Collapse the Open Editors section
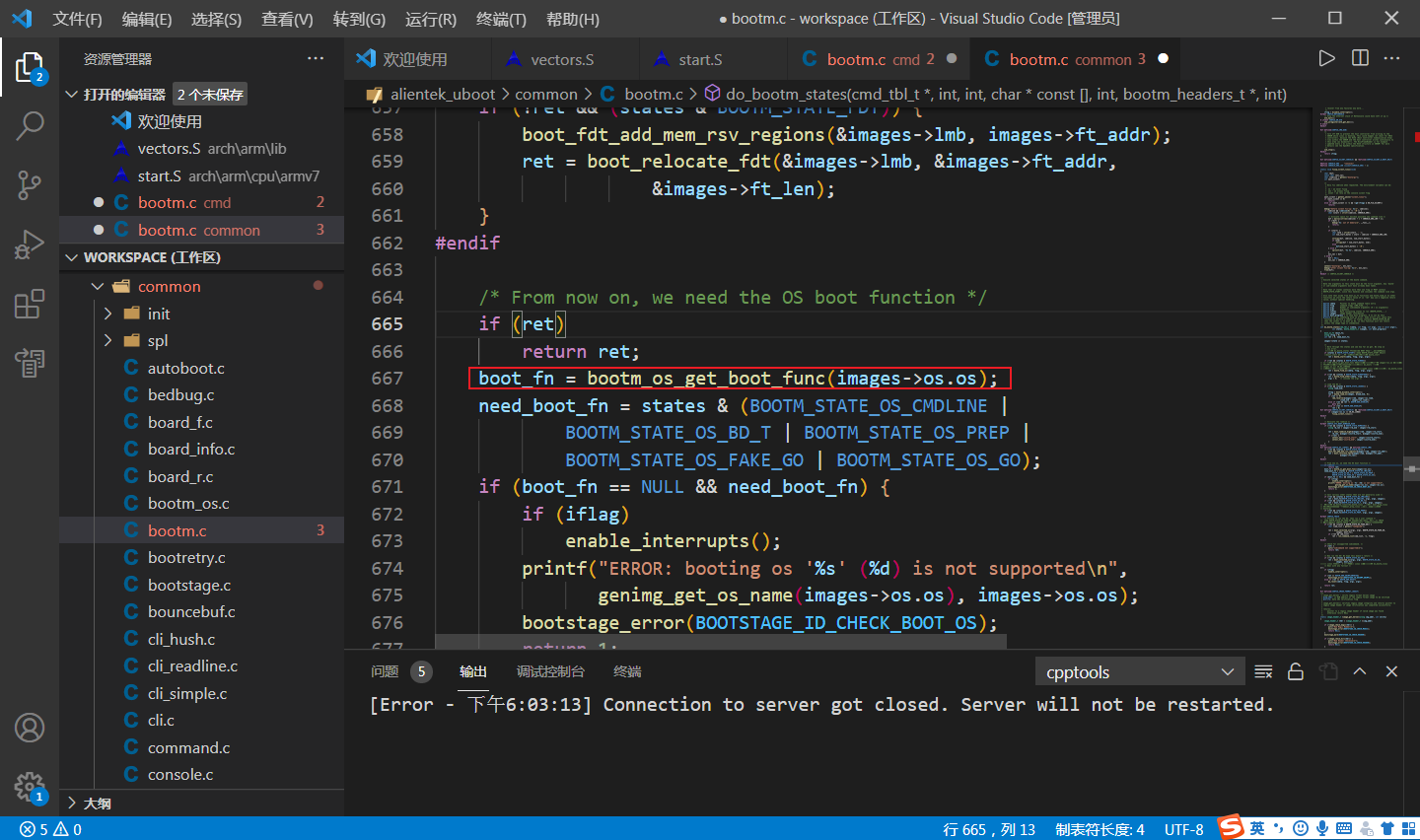The image size is (1420, 840). coord(71,95)
